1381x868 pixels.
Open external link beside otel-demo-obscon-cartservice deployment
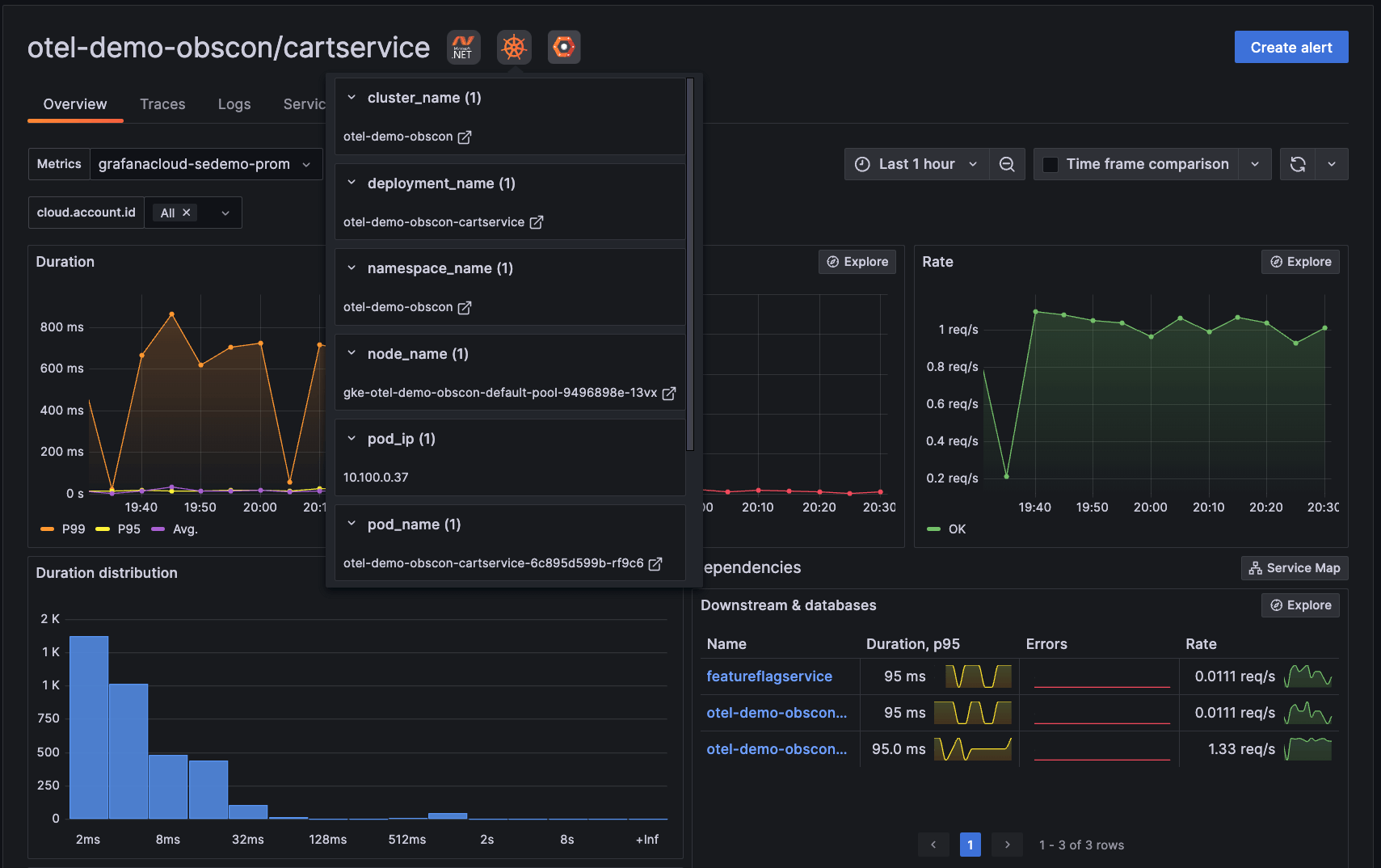(537, 221)
